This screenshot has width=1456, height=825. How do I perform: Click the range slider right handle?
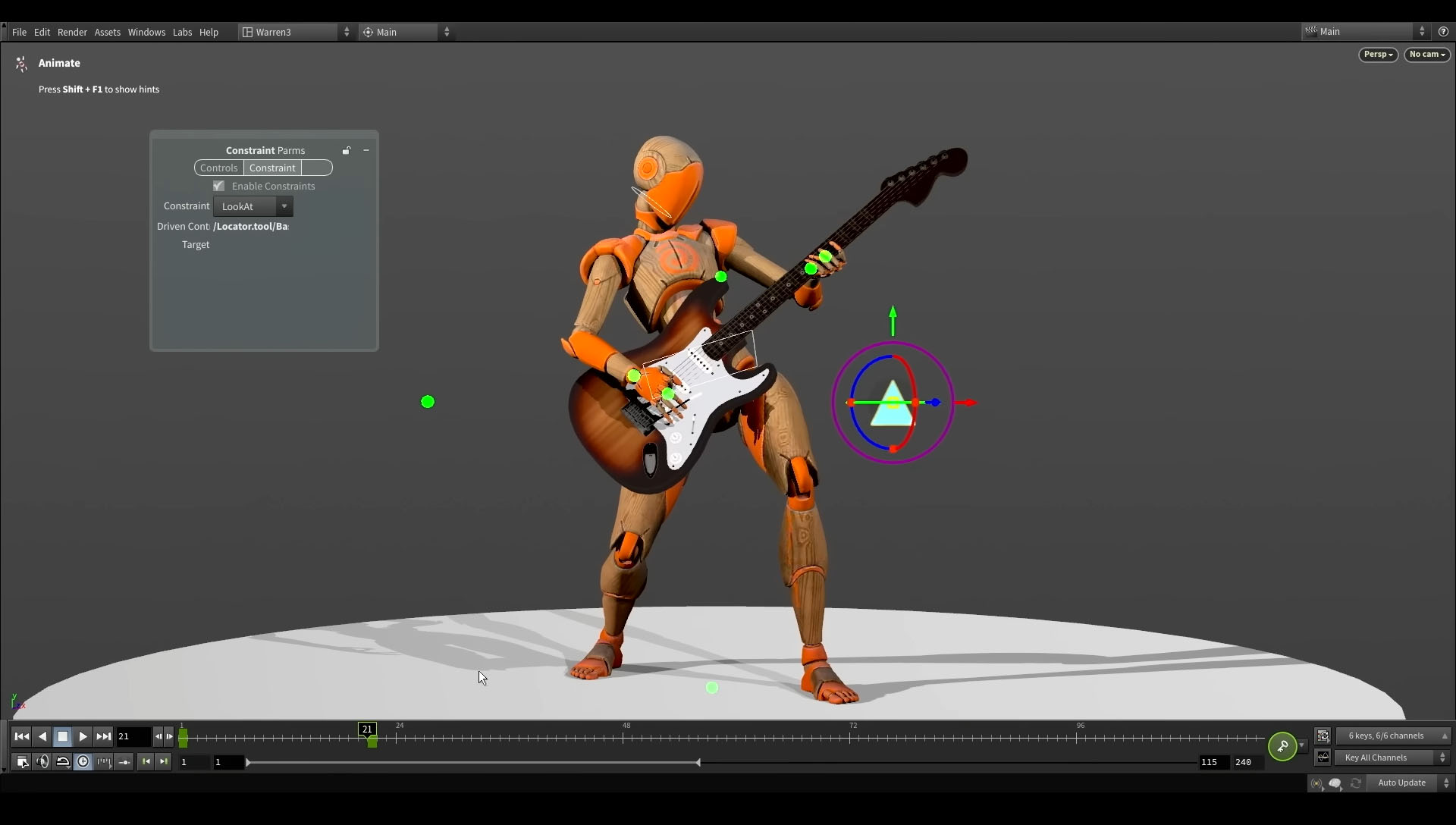coord(698,762)
